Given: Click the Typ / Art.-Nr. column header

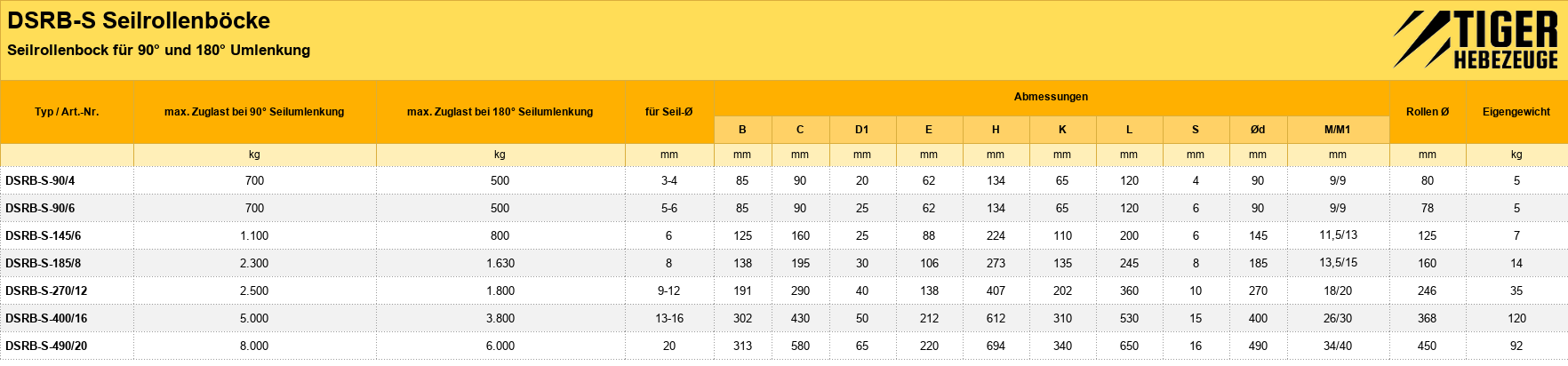Looking at the screenshot, I should [67, 112].
